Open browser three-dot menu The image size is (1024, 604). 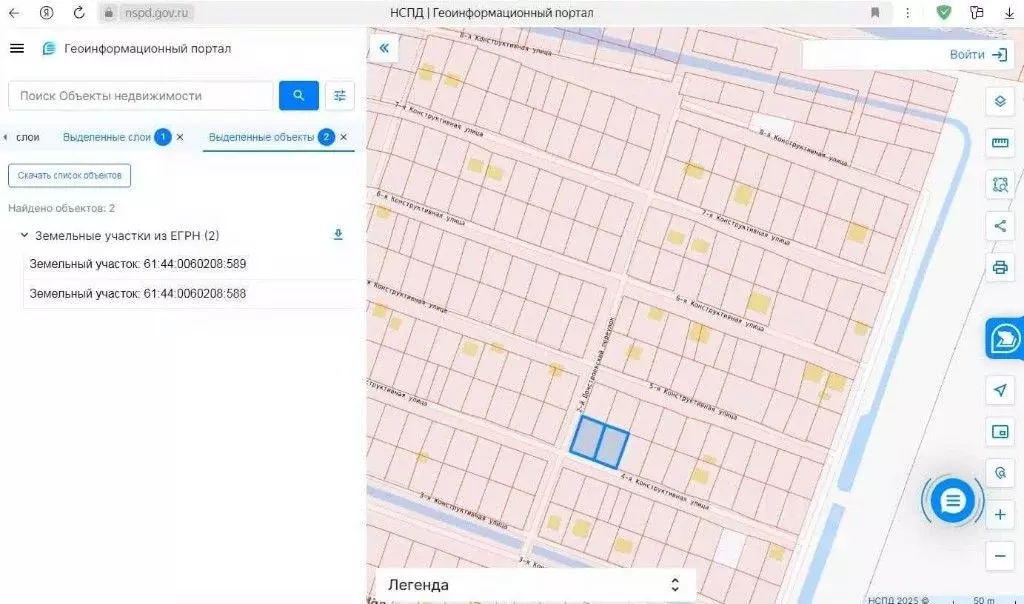[907, 12]
